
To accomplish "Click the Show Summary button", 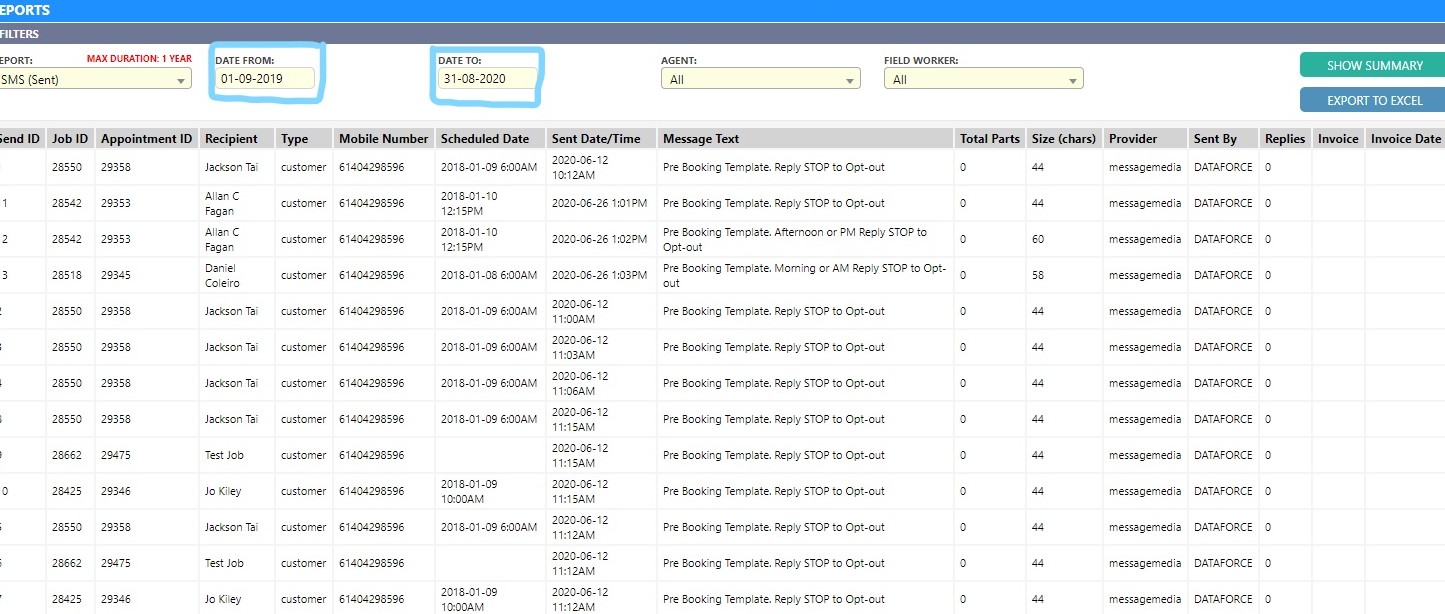I will click(x=1374, y=65).
